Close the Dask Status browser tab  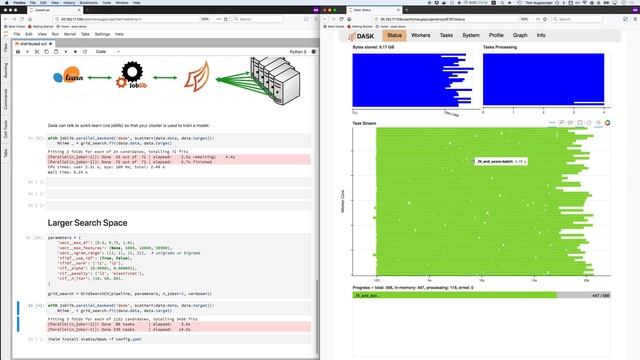coord(398,10)
